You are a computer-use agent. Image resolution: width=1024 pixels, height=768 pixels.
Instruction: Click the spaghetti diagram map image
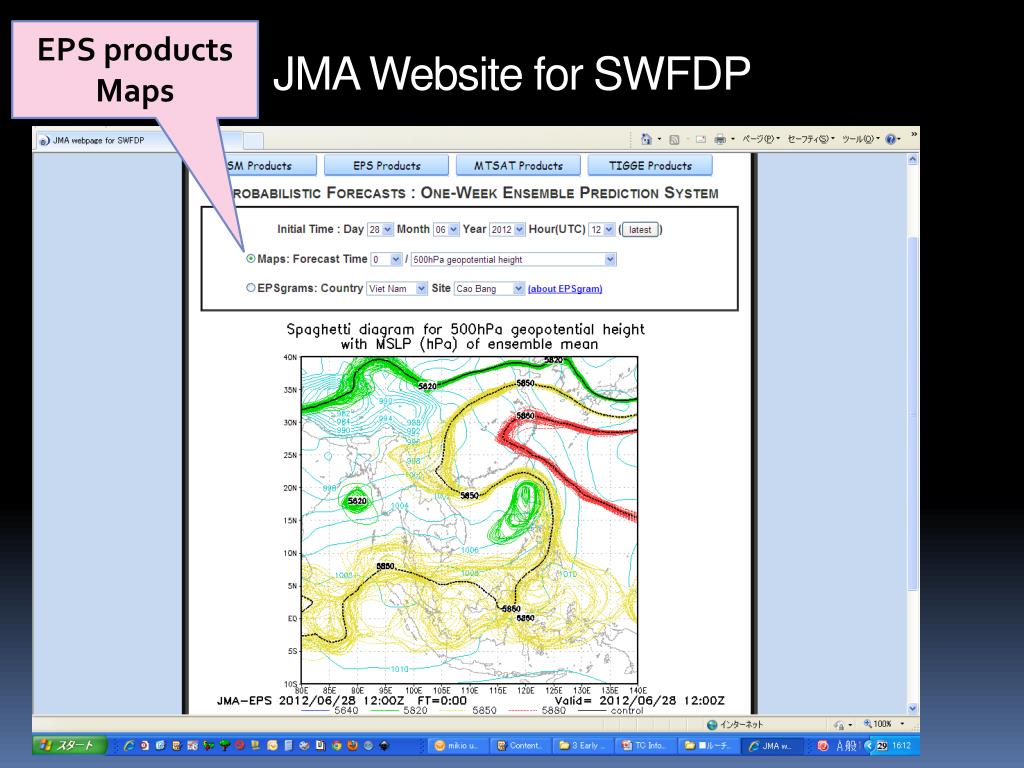(x=469, y=520)
